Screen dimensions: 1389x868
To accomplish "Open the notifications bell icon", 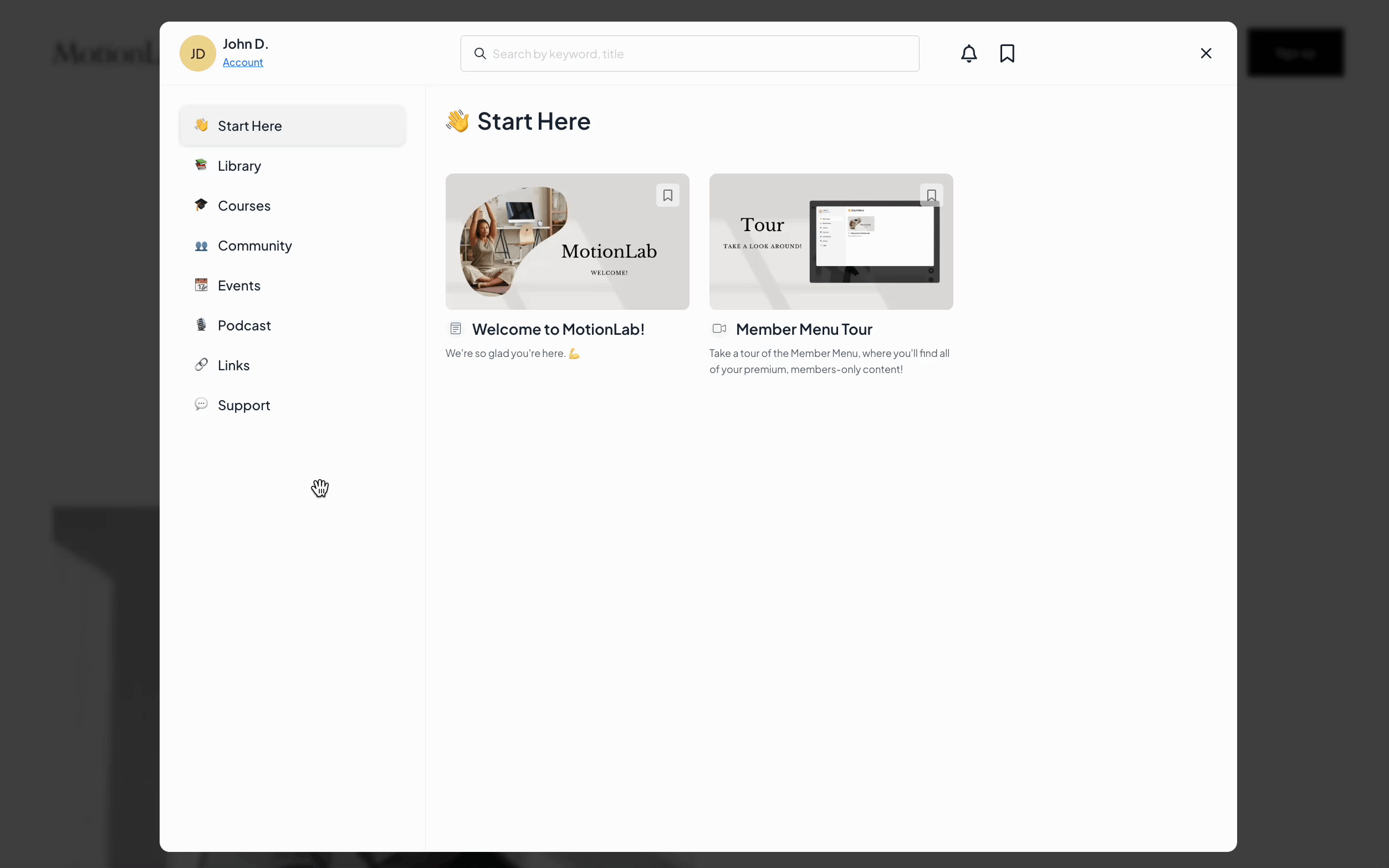I will [x=968, y=53].
